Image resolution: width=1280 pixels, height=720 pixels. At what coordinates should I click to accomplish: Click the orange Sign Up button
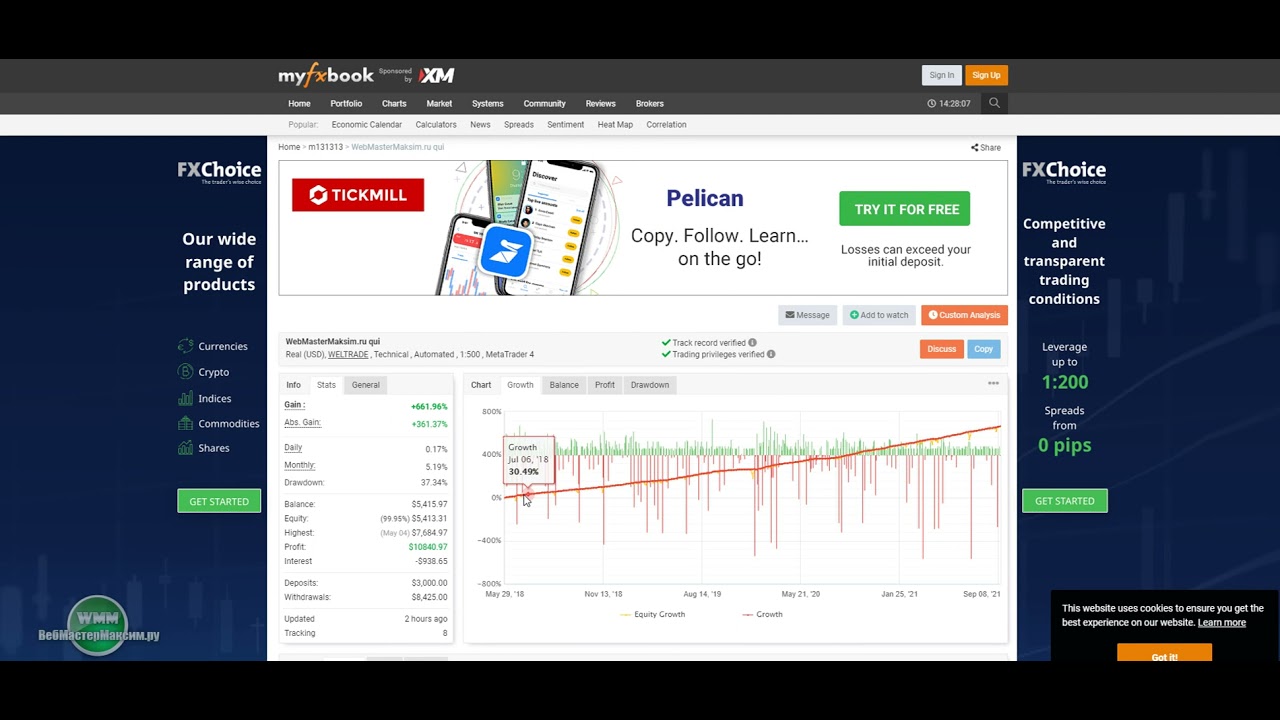coord(986,75)
